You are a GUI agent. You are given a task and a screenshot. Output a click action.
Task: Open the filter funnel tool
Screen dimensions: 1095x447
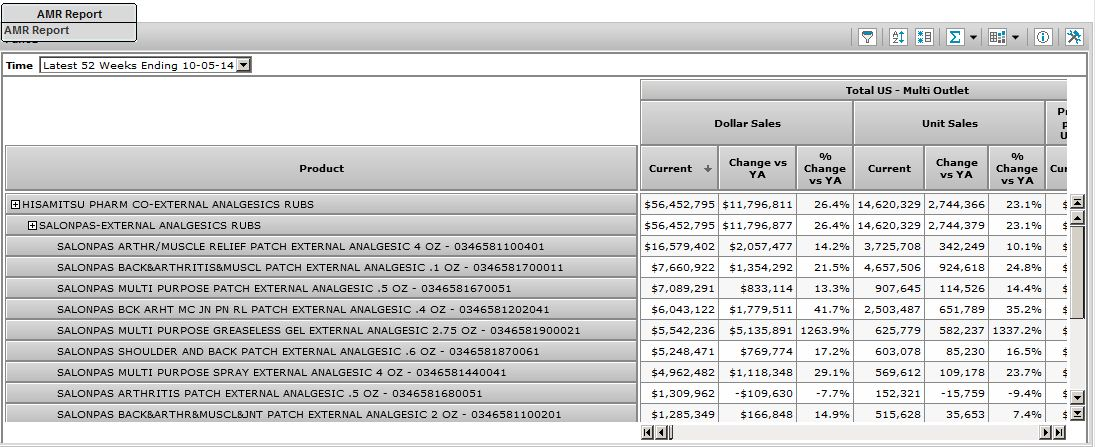click(x=868, y=37)
